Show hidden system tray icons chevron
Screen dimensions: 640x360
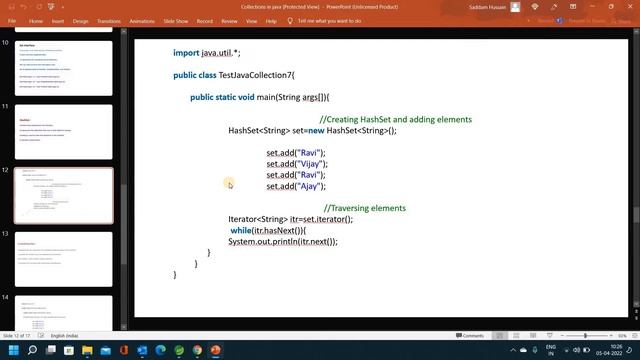point(513,350)
